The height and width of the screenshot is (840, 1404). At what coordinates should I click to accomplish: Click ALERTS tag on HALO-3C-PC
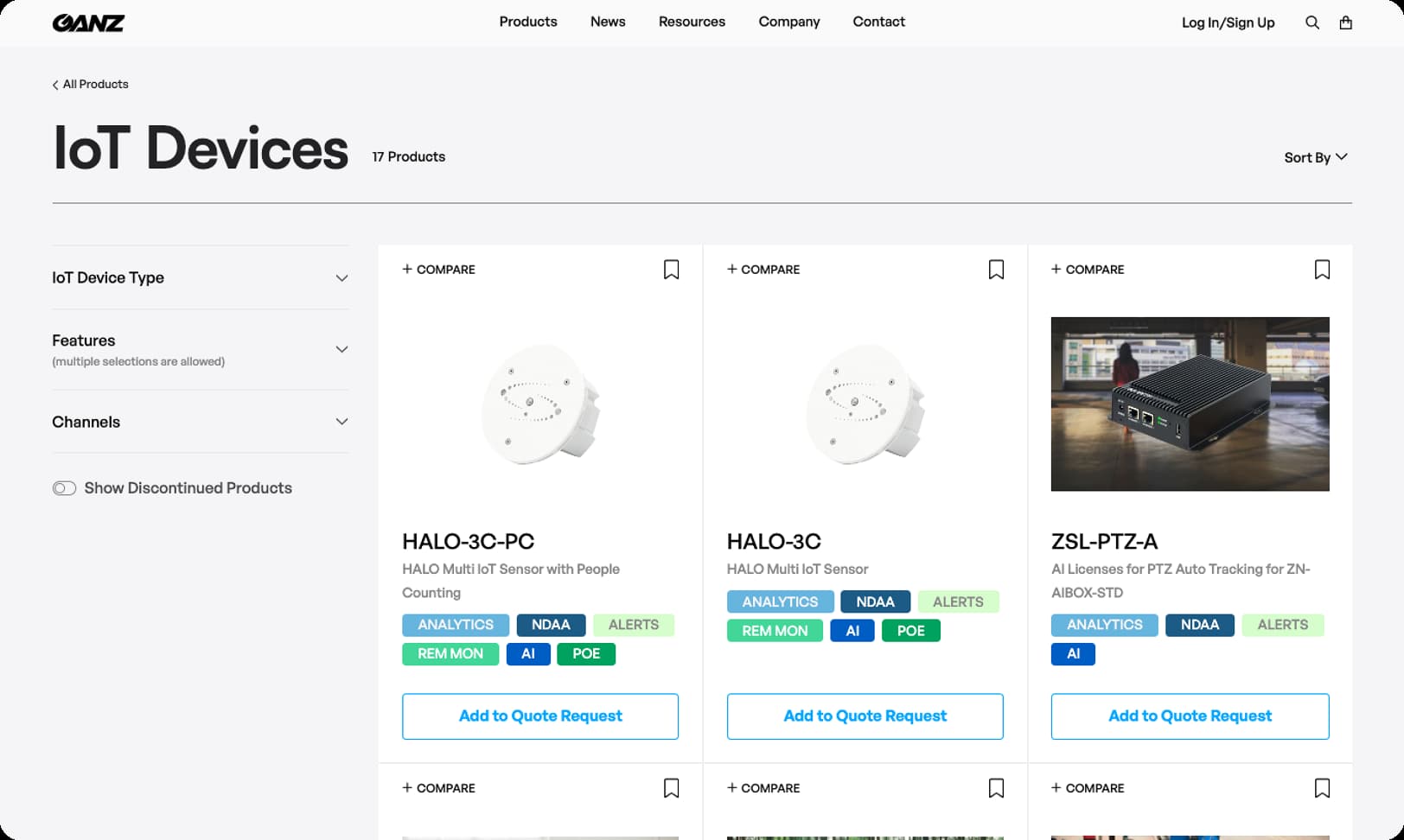coord(633,625)
